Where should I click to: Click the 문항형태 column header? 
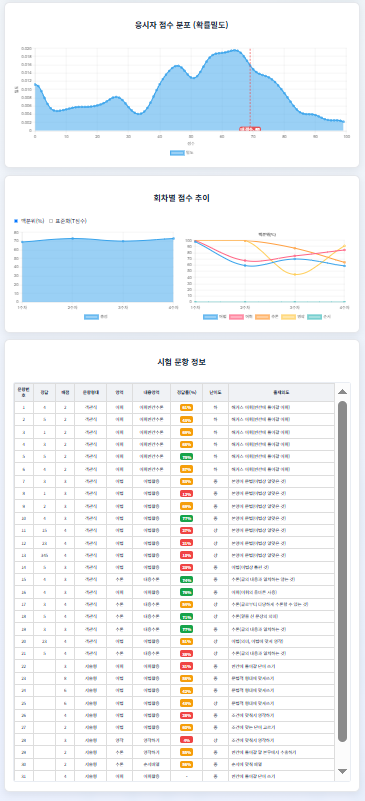pos(90,392)
